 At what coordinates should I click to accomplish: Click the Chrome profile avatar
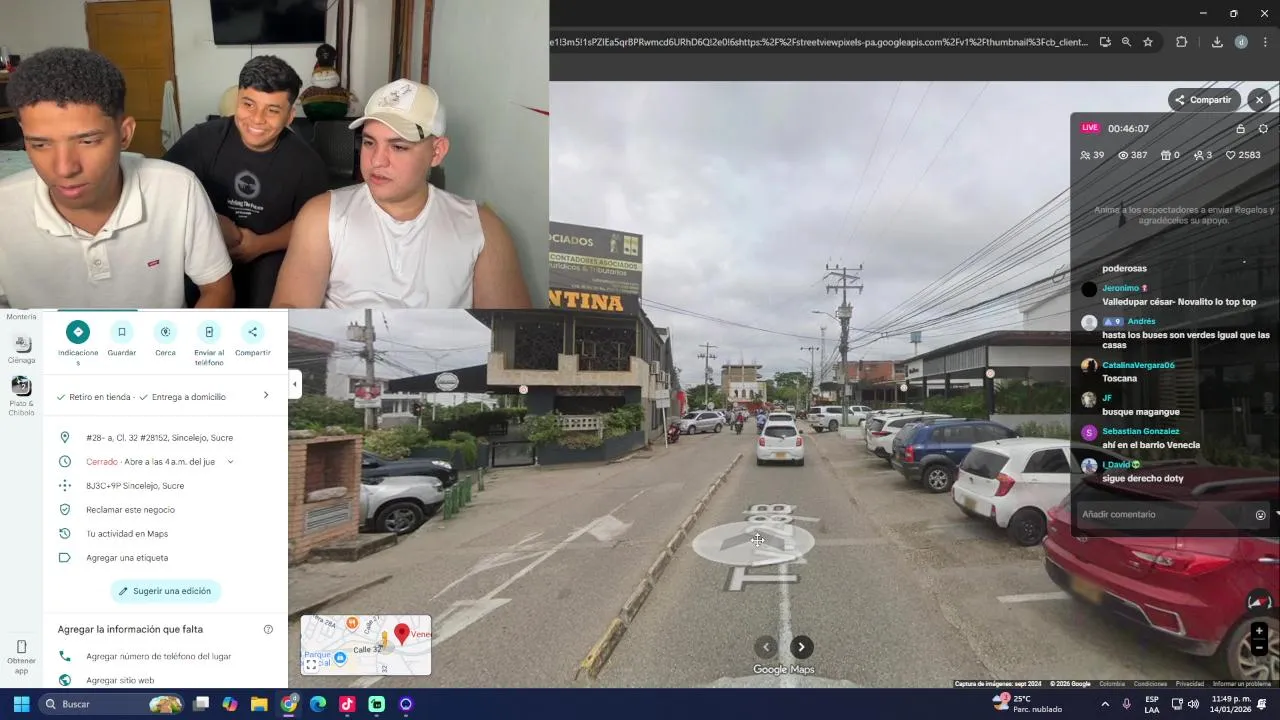click(1241, 42)
